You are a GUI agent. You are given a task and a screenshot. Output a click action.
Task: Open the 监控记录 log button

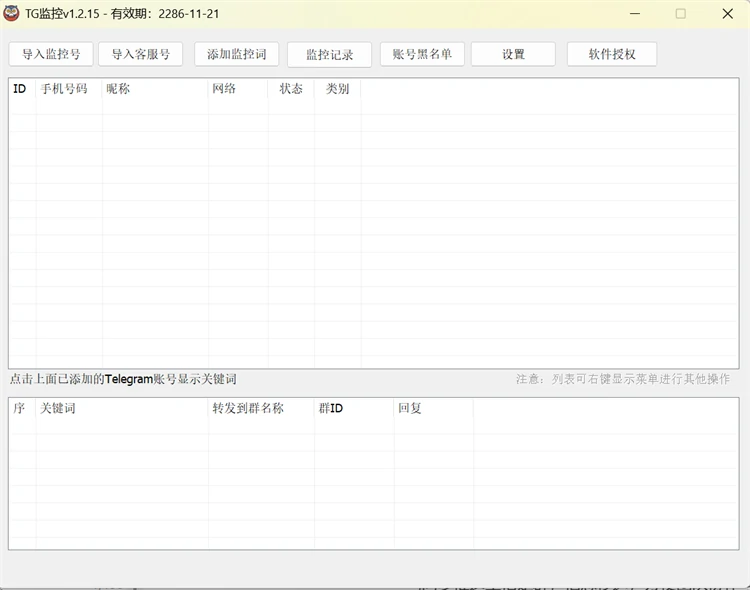click(330, 55)
